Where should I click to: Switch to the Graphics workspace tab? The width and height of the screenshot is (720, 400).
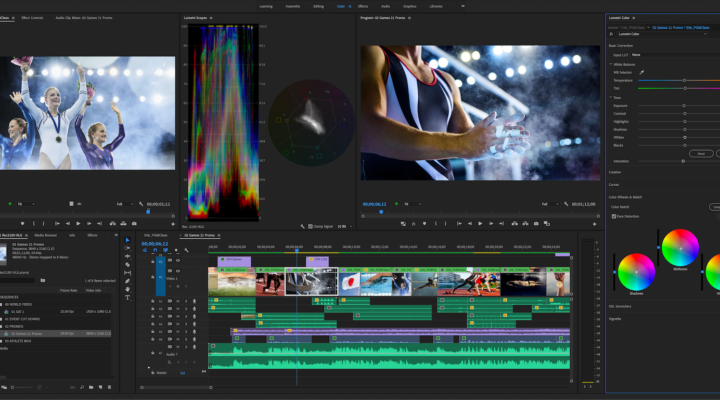410,6
